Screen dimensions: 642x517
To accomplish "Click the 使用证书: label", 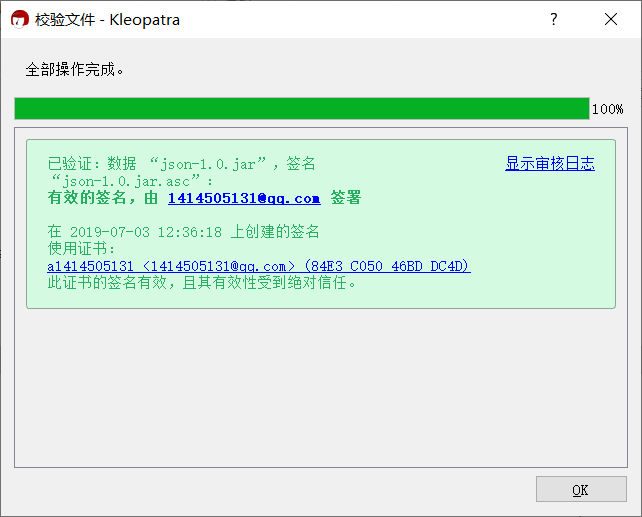I will coord(81,248).
